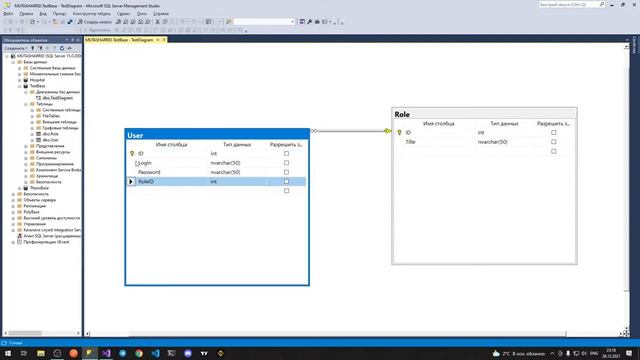
Task: Select the User table title bar
Action: [x=217, y=135]
